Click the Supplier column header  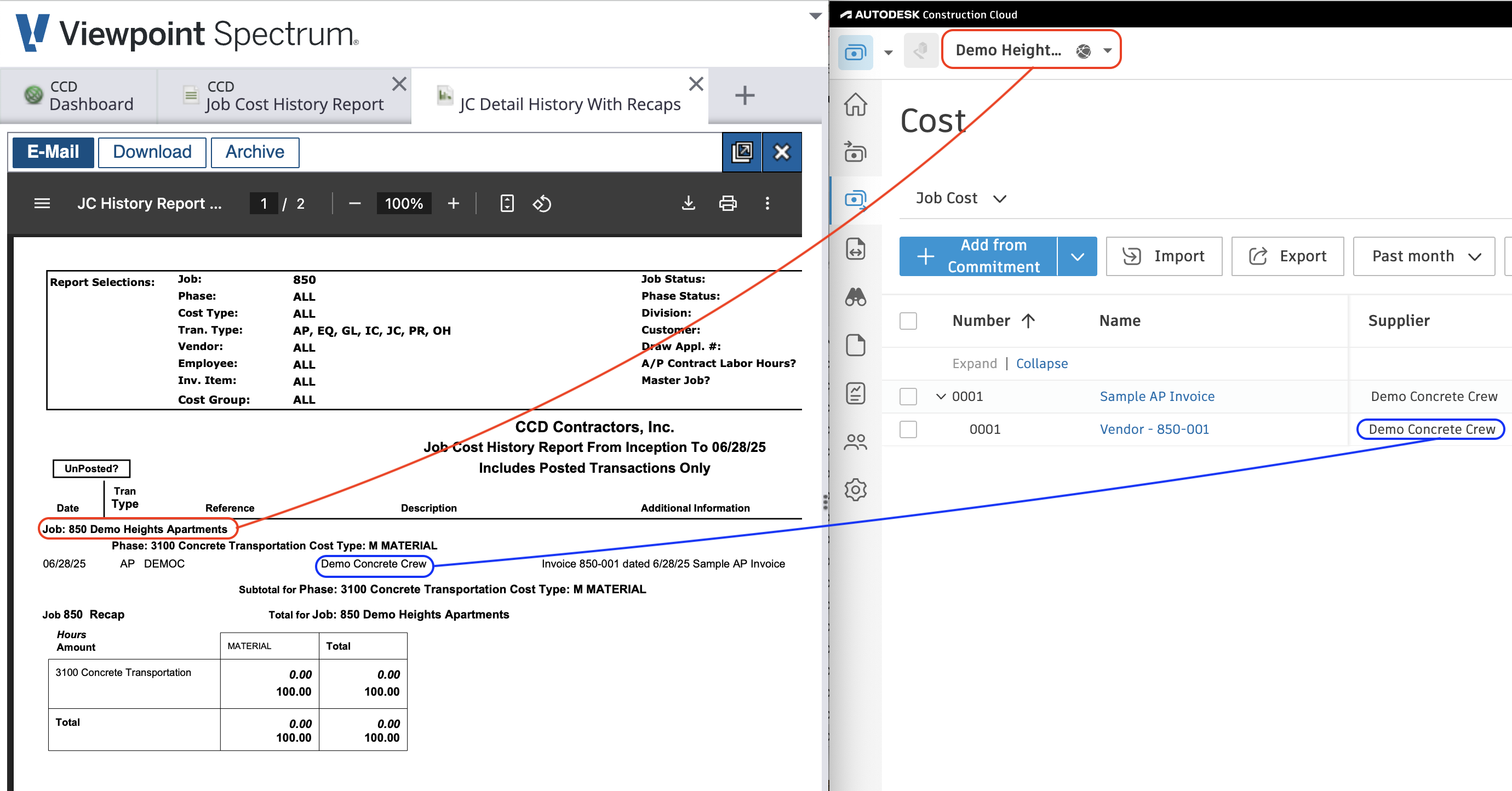[1399, 321]
